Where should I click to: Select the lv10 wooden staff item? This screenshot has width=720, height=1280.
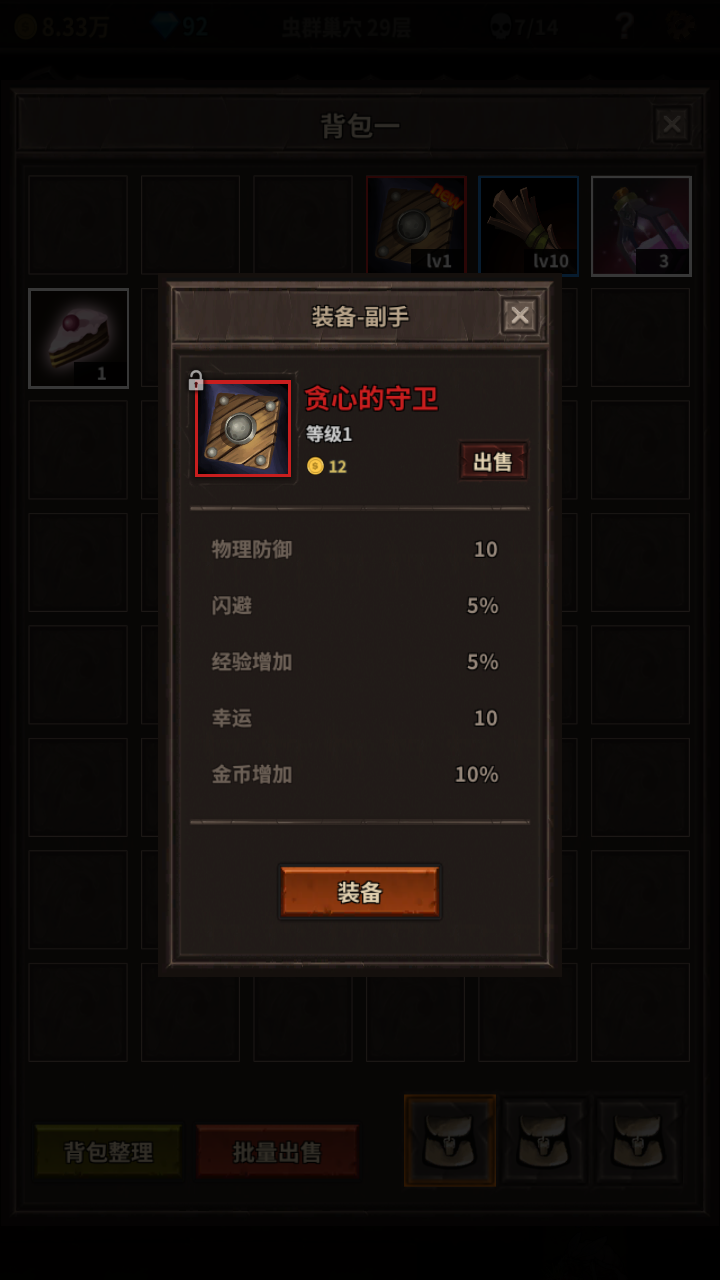pyautogui.click(x=529, y=226)
